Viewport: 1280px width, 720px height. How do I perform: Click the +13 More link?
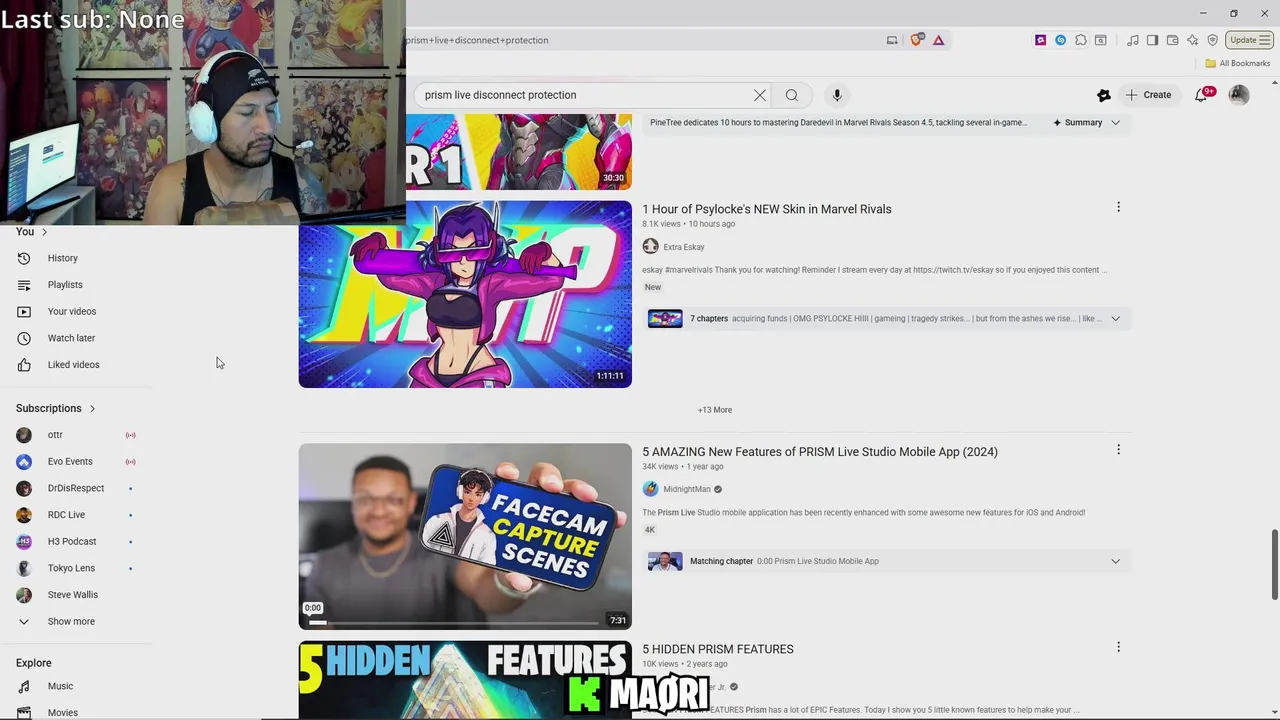tap(715, 410)
